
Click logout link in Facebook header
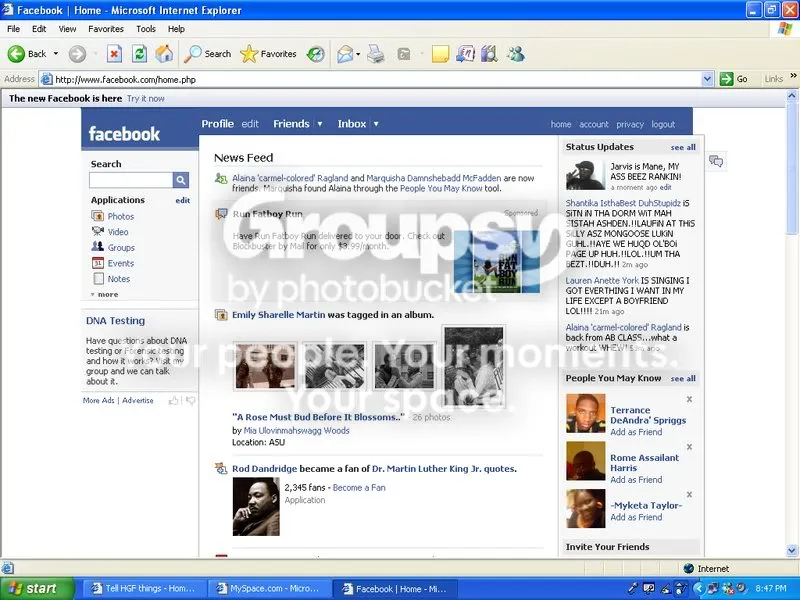(663, 124)
